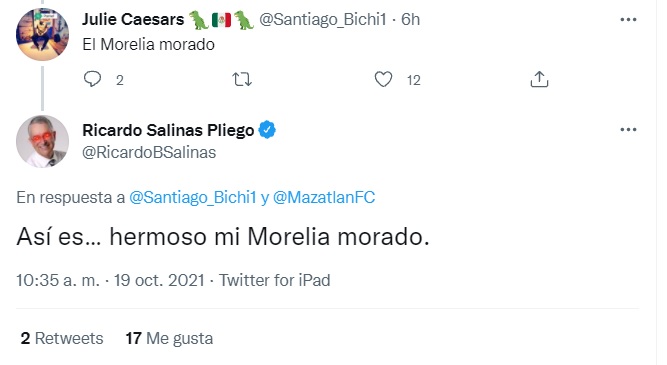View the 2 Retweets list
The width and height of the screenshot is (667, 365).
click(x=62, y=339)
